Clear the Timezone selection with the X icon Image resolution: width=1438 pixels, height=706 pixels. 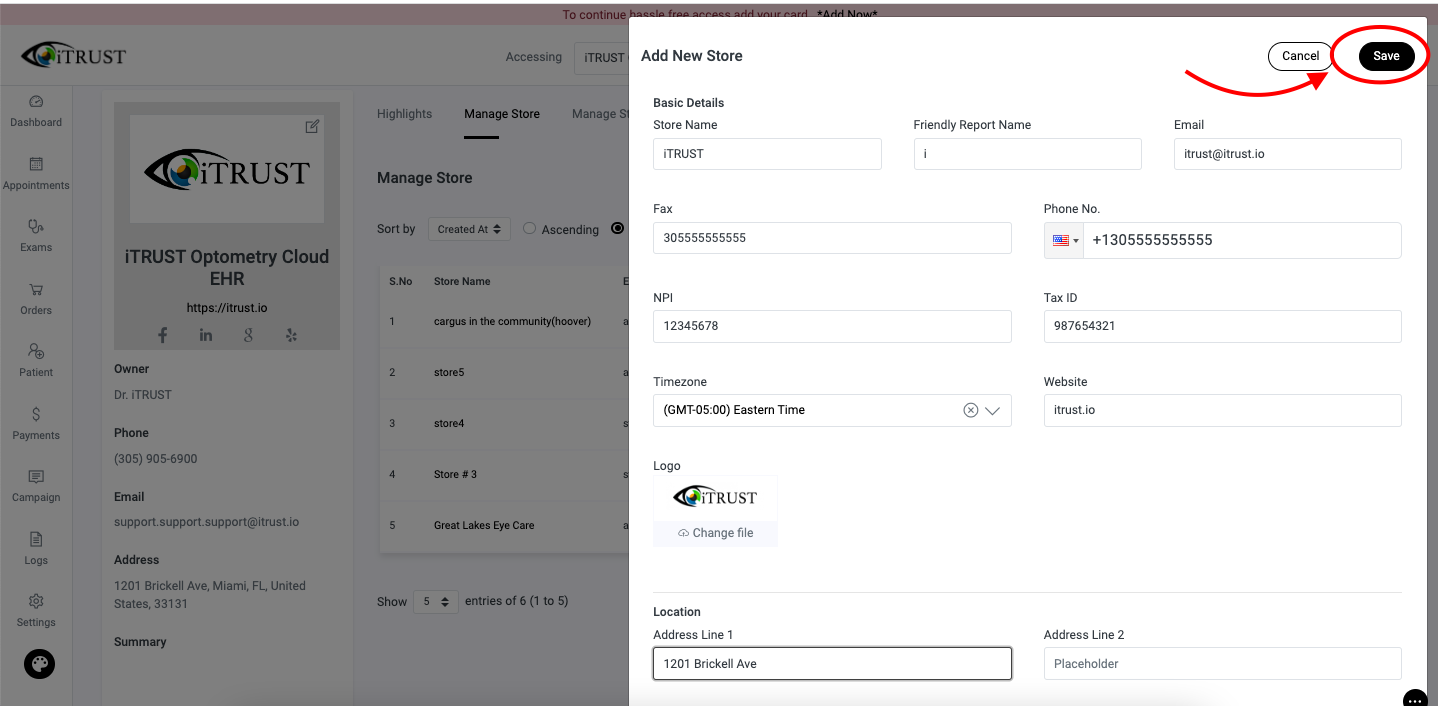tap(970, 409)
